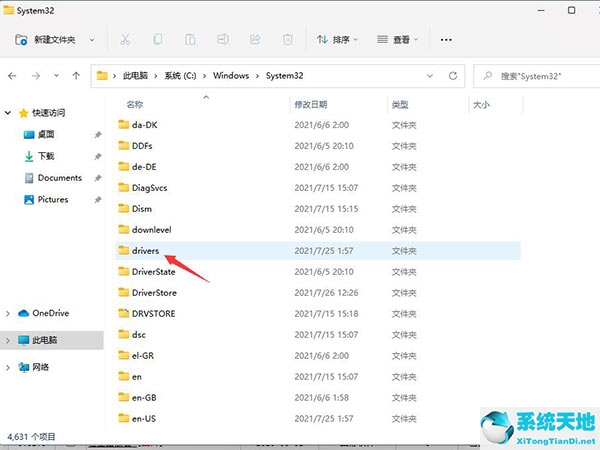Open the View dropdown menu

pos(397,39)
